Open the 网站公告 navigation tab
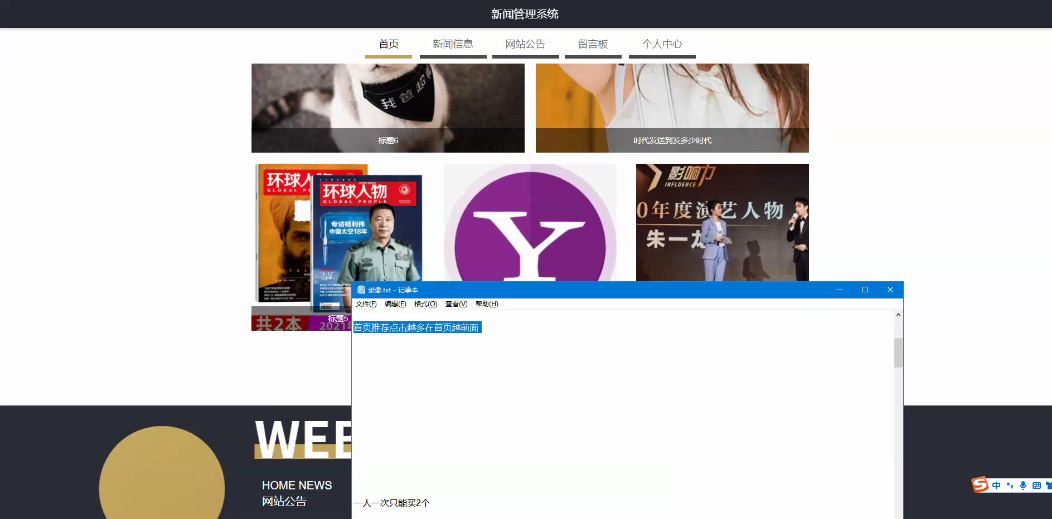The image size is (1052, 519). (525, 44)
